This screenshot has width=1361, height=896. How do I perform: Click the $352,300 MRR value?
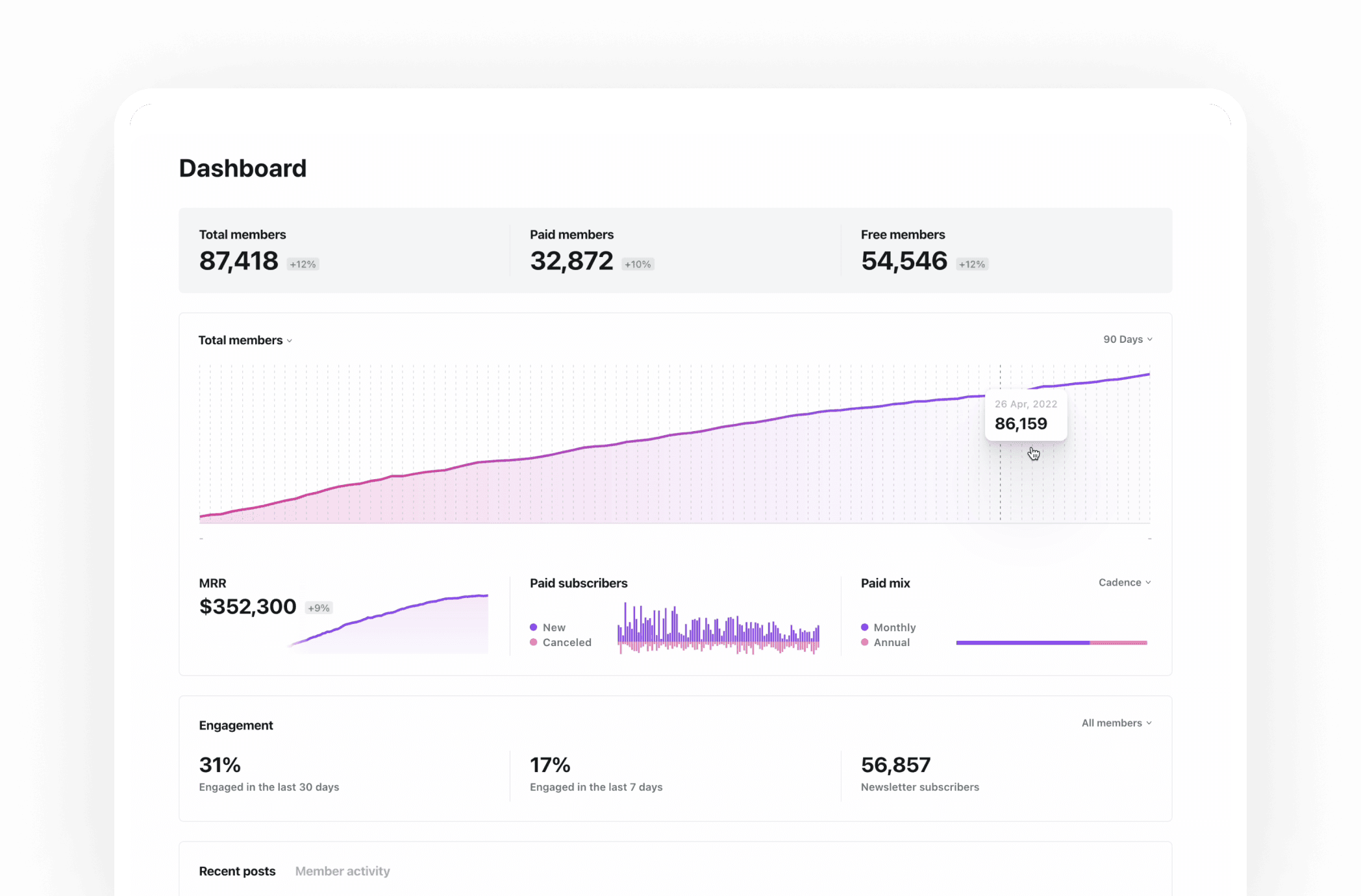coord(247,606)
